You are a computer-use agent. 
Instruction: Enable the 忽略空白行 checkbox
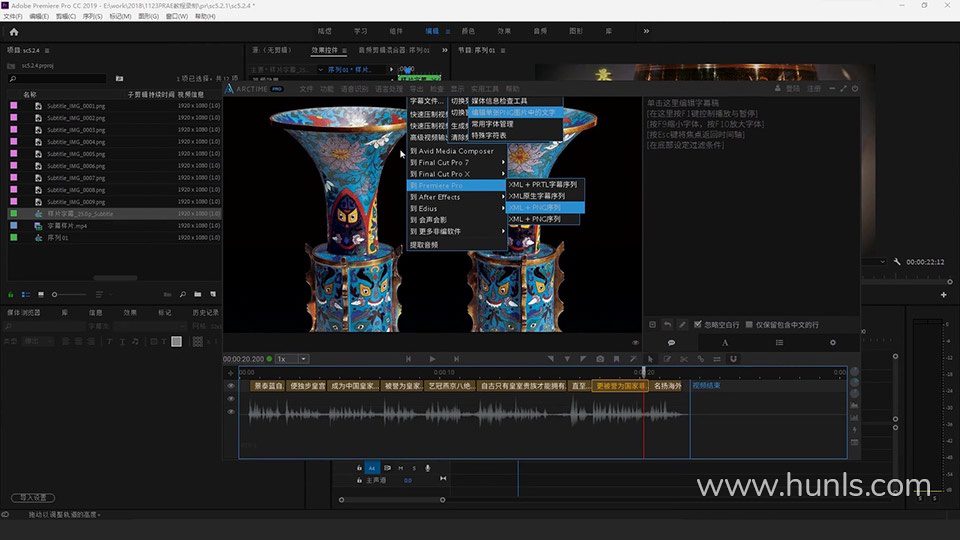697,325
